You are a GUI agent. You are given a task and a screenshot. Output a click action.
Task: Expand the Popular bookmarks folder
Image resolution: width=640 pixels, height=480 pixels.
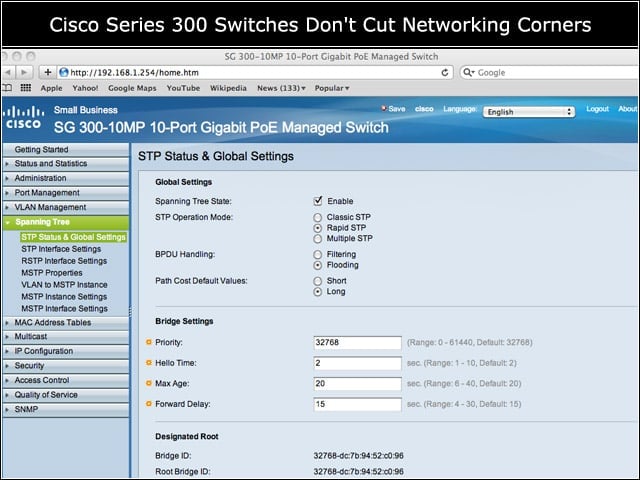[332, 88]
